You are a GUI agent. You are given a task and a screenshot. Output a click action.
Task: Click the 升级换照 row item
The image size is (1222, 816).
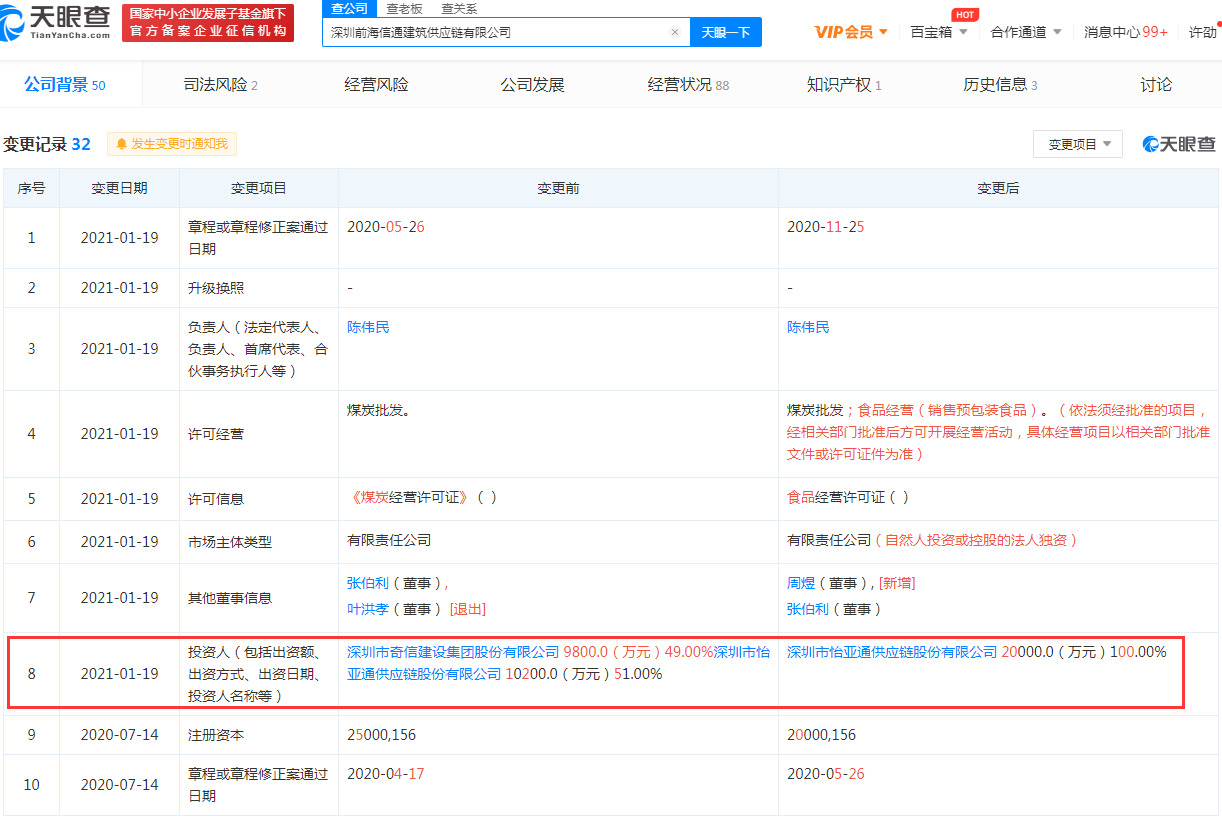pyautogui.click(x=216, y=288)
